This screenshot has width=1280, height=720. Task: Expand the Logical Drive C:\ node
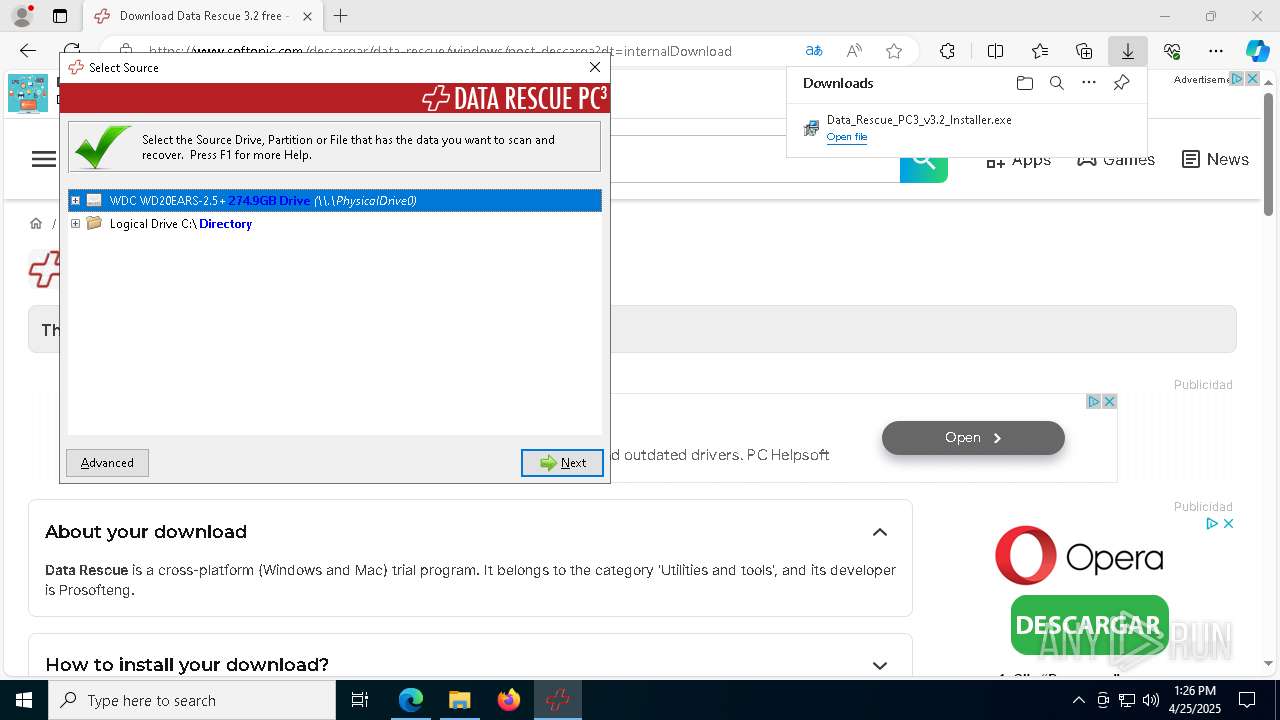pos(75,224)
